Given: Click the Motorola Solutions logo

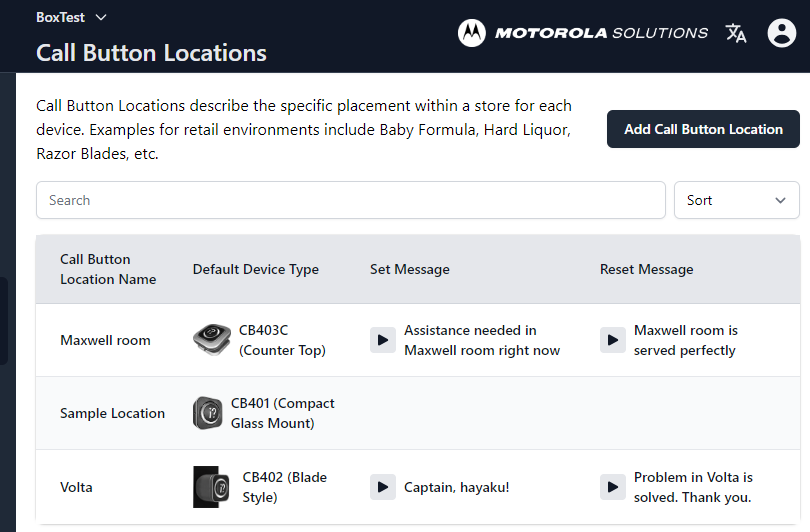Looking at the screenshot, I should tap(583, 33).
